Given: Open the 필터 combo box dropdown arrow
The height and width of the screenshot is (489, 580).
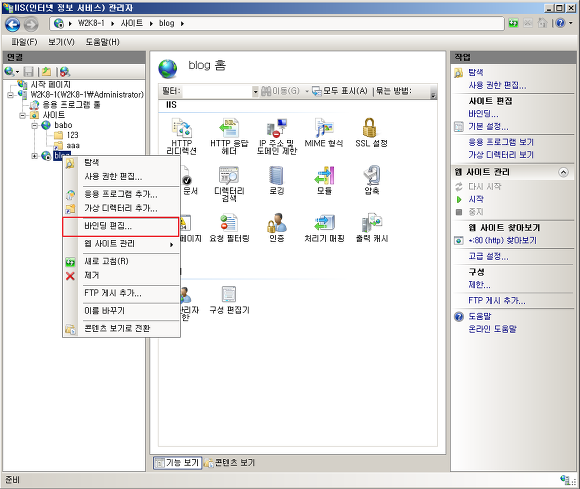Looking at the screenshot, I should point(255,91).
